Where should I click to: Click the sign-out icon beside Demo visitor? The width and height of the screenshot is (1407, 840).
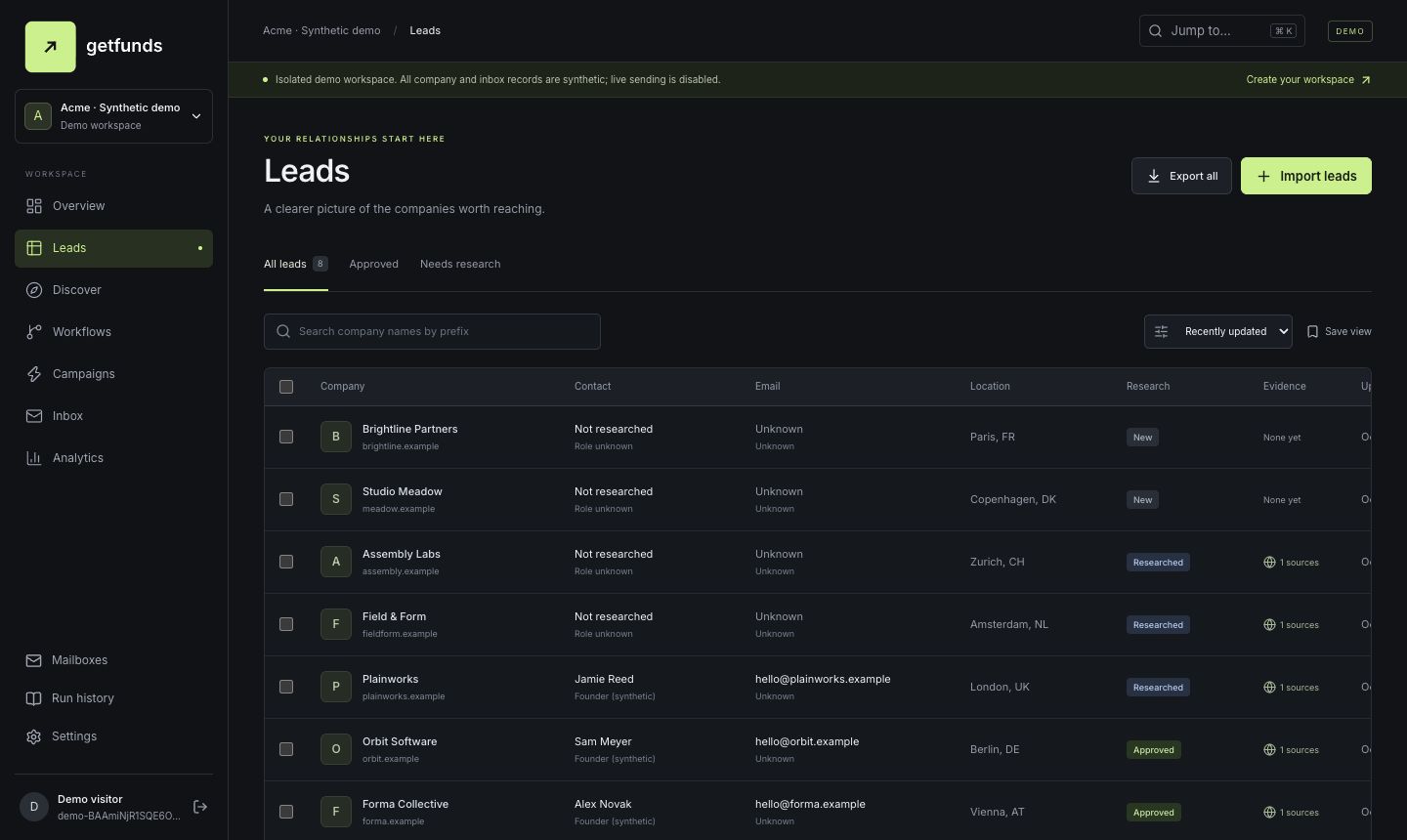[x=200, y=807]
